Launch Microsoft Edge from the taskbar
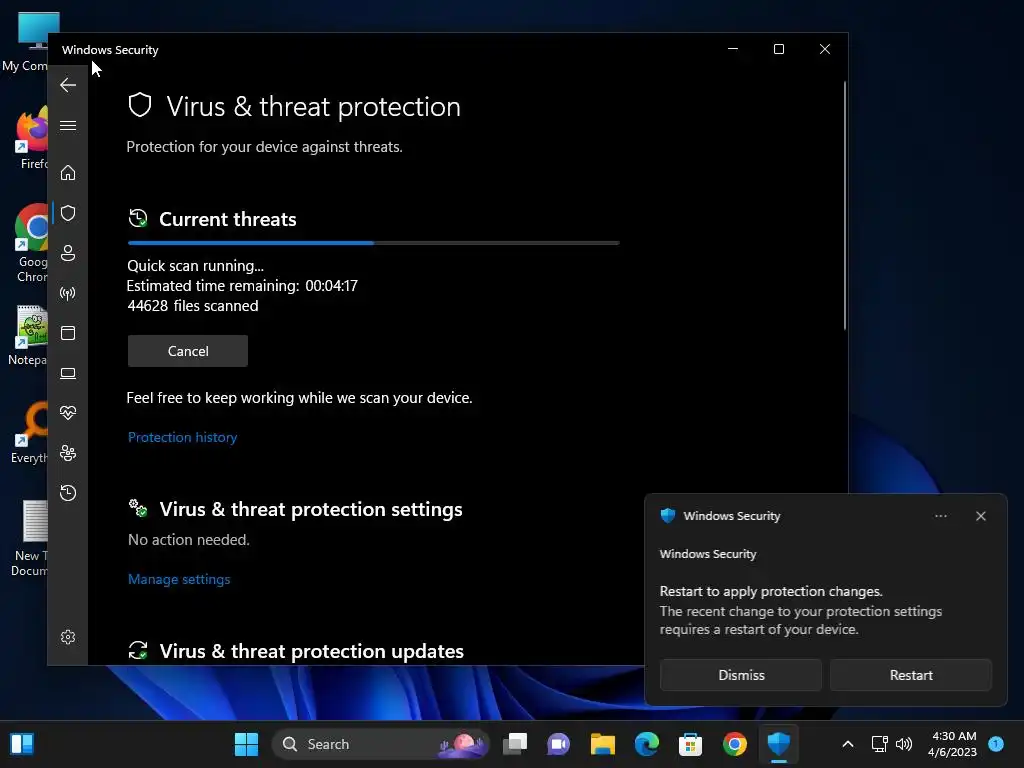The image size is (1024, 768). [647, 744]
